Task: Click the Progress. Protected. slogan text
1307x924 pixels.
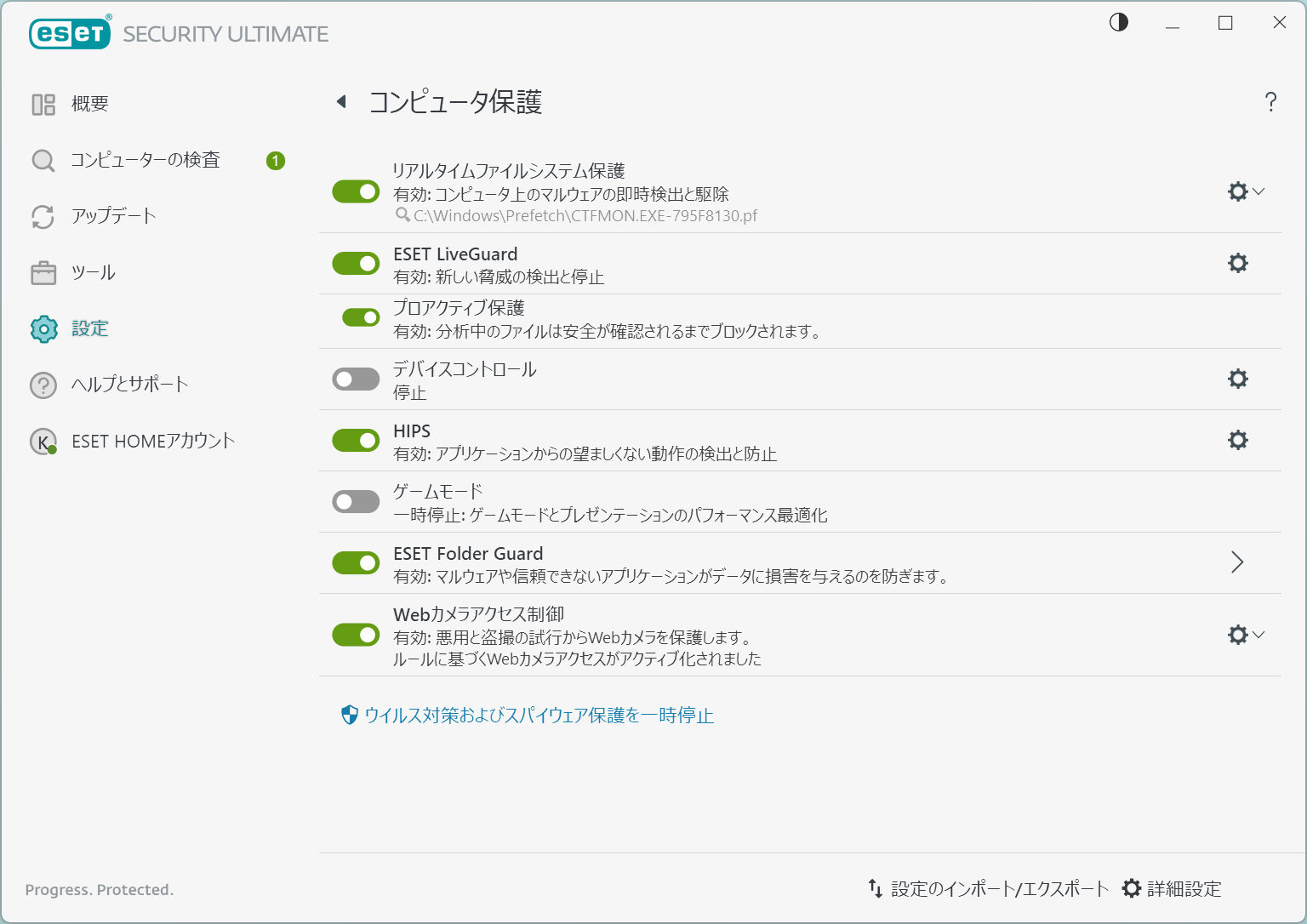Action: [x=100, y=890]
